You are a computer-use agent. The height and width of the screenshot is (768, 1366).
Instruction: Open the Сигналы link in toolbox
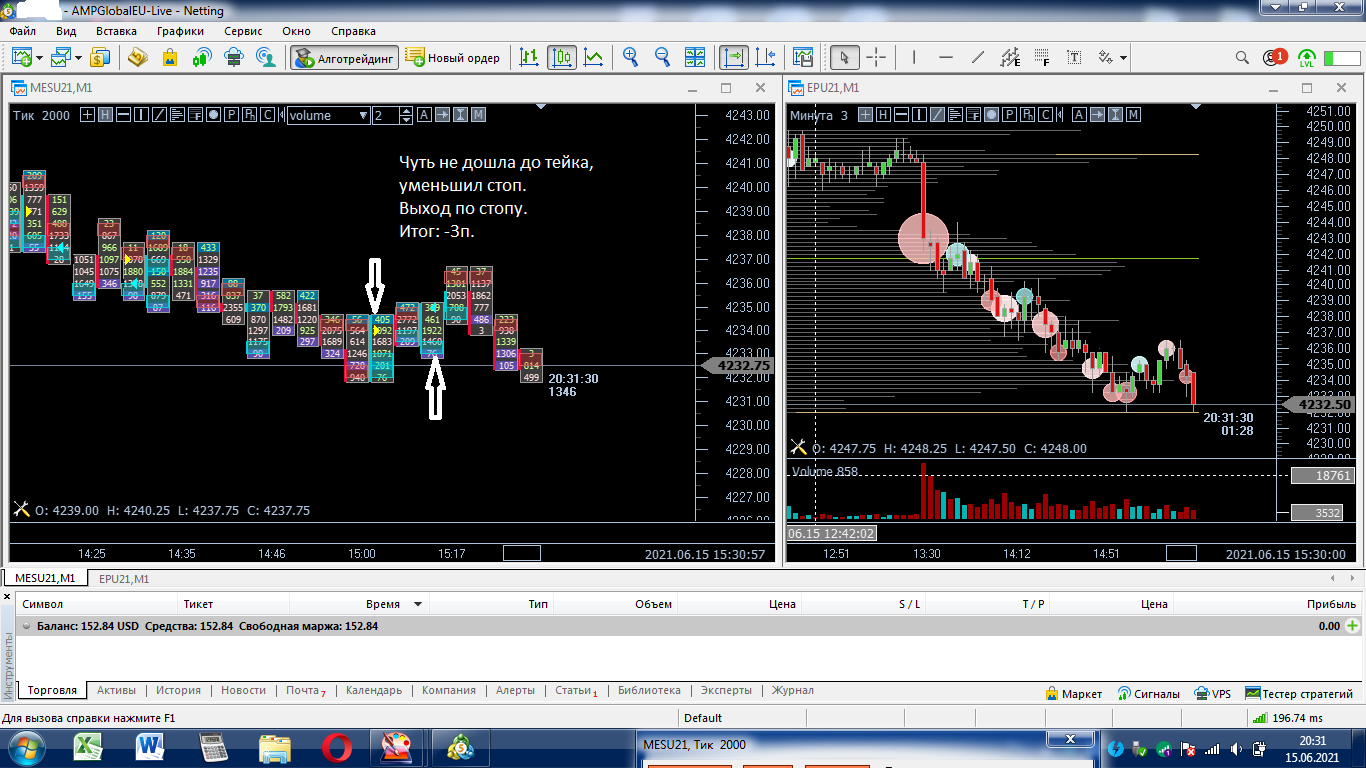[x=1149, y=693]
